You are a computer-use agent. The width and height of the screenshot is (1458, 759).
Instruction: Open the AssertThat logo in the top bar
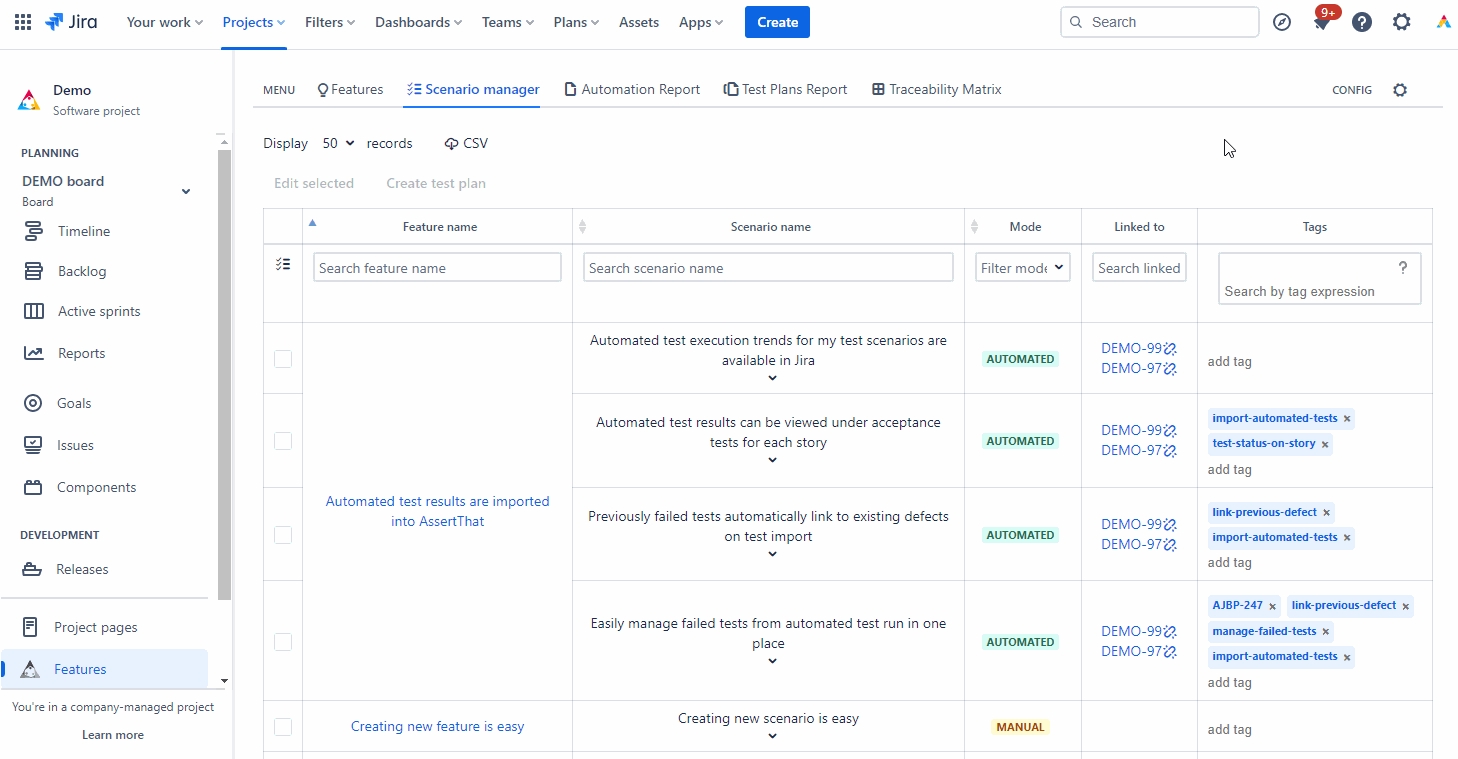pyautogui.click(x=1444, y=21)
